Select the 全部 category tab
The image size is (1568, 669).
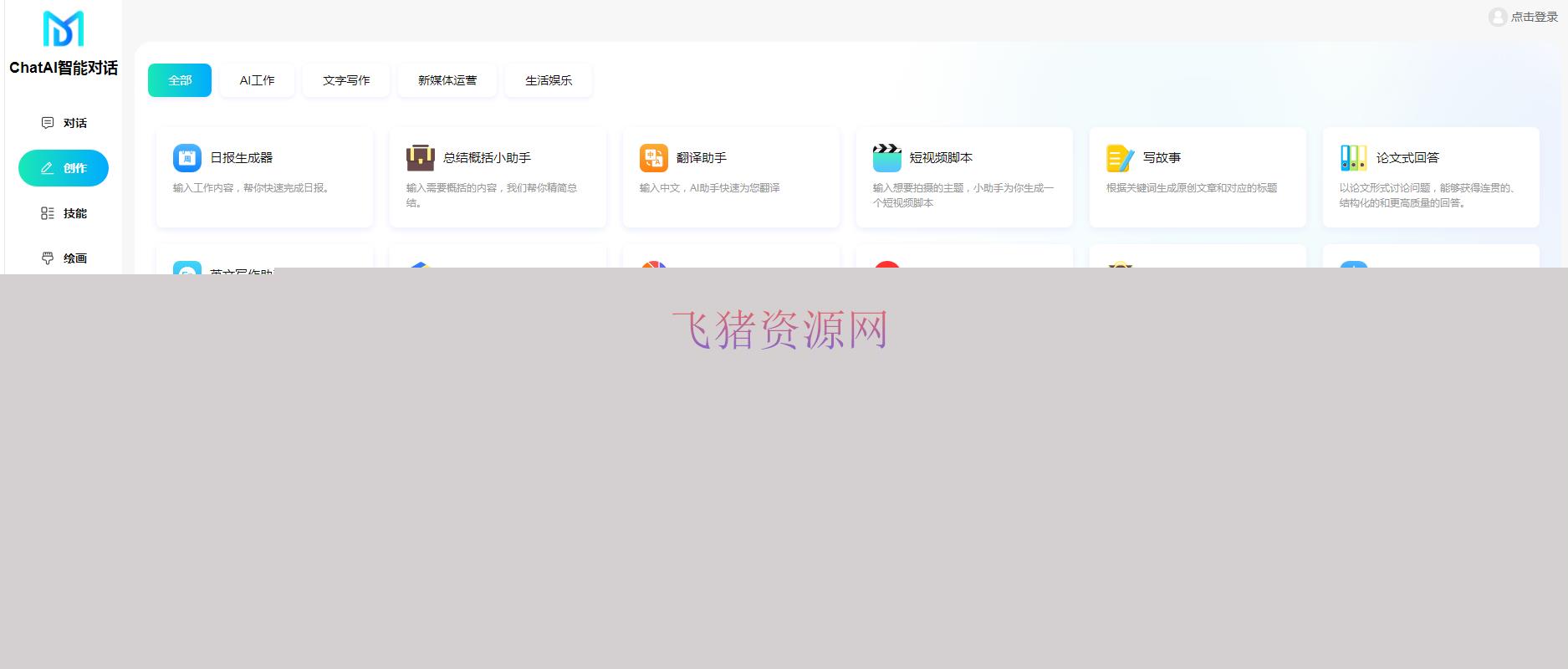point(180,80)
